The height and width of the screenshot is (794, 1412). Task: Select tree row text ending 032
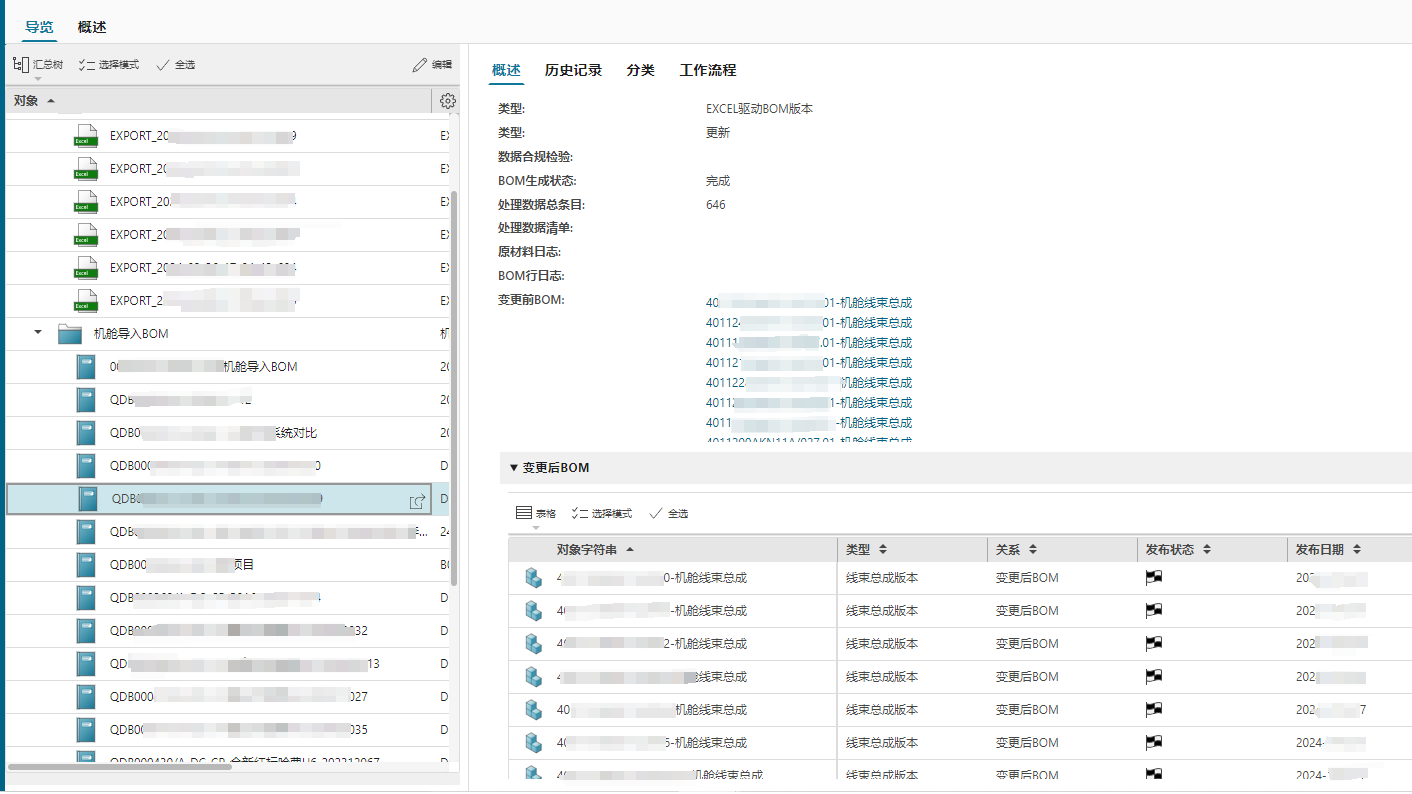tap(239, 631)
